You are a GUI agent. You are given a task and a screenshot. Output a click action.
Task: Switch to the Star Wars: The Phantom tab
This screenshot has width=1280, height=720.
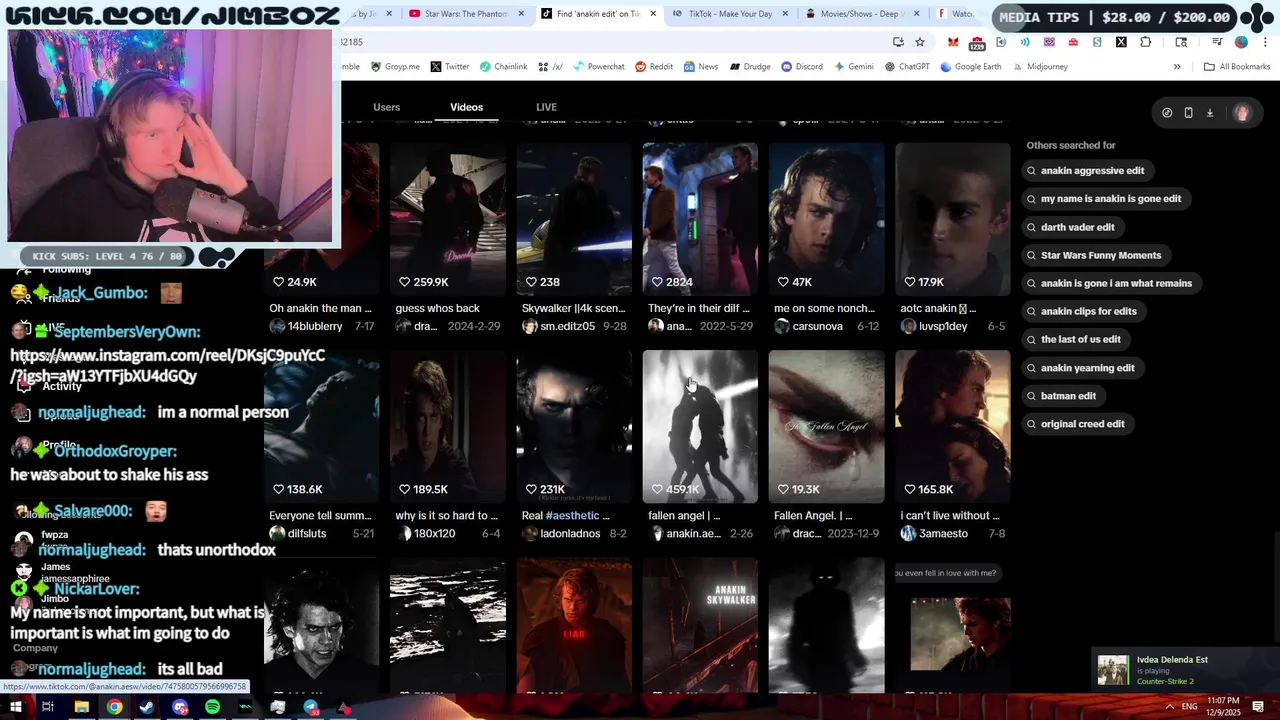coord(466,14)
